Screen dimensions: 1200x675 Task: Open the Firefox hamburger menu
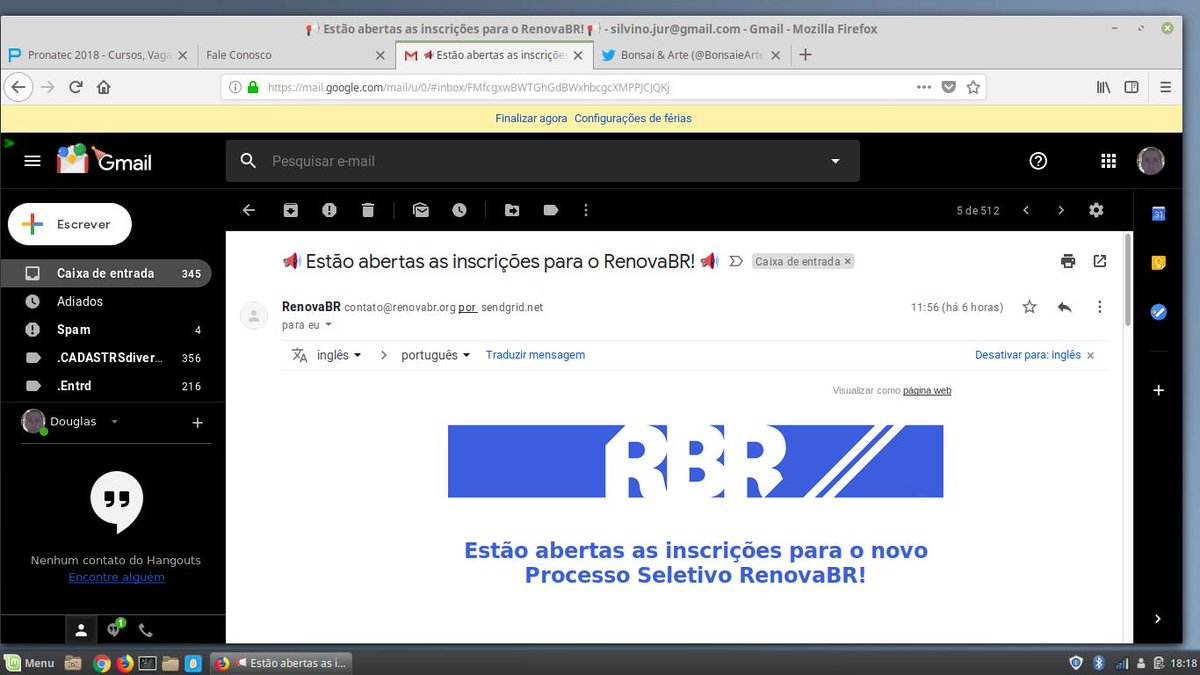coord(1166,87)
